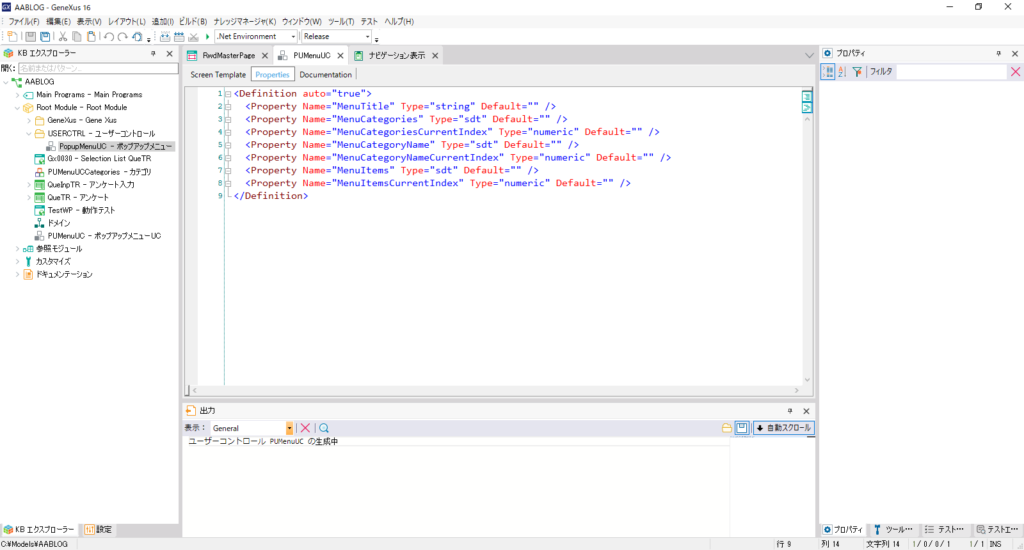Open the General output category dropdown
Image resolution: width=1024 pixels, height=550 pixels.
(289, 428)
